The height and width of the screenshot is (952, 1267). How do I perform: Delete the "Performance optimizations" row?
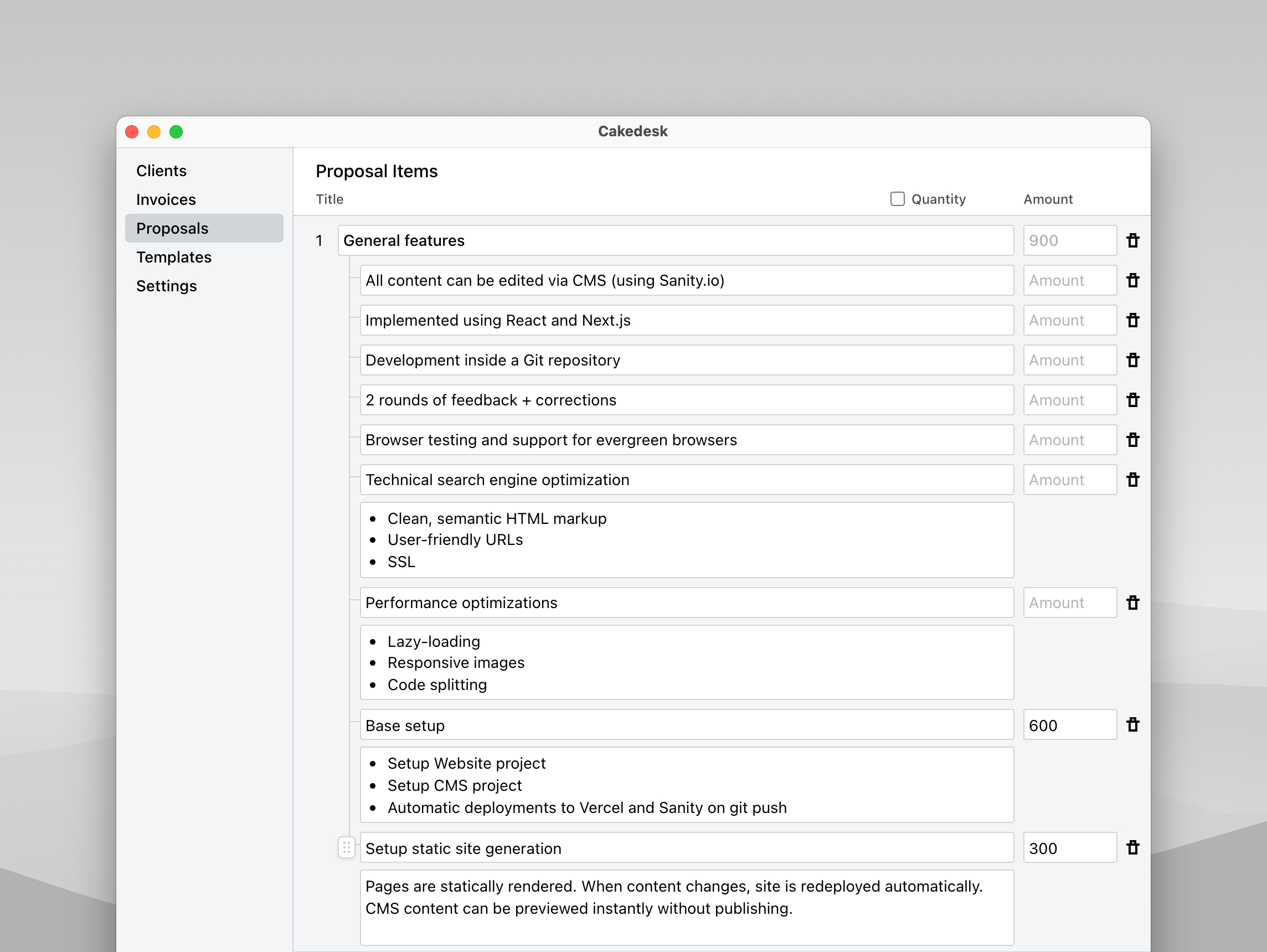coord(1132,602)
